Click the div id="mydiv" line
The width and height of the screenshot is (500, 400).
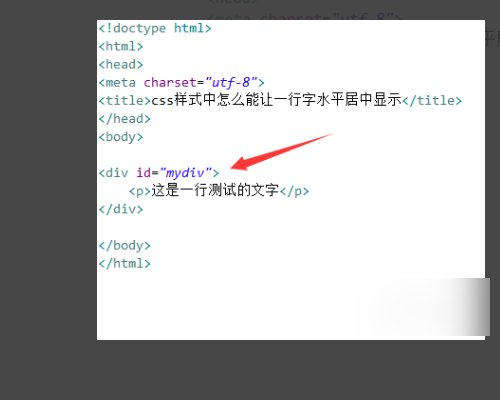pyautogui.click(x=159, y=173)
